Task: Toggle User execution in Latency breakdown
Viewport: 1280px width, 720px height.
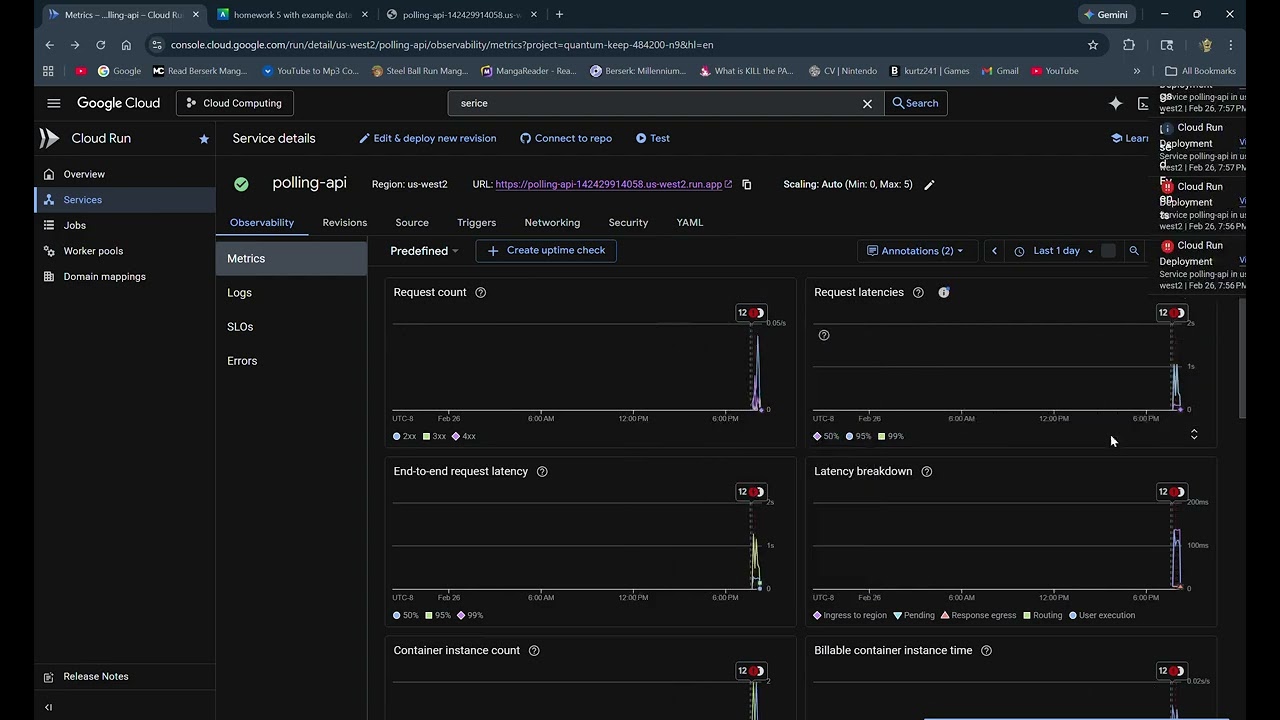Action: point(1102,615)
